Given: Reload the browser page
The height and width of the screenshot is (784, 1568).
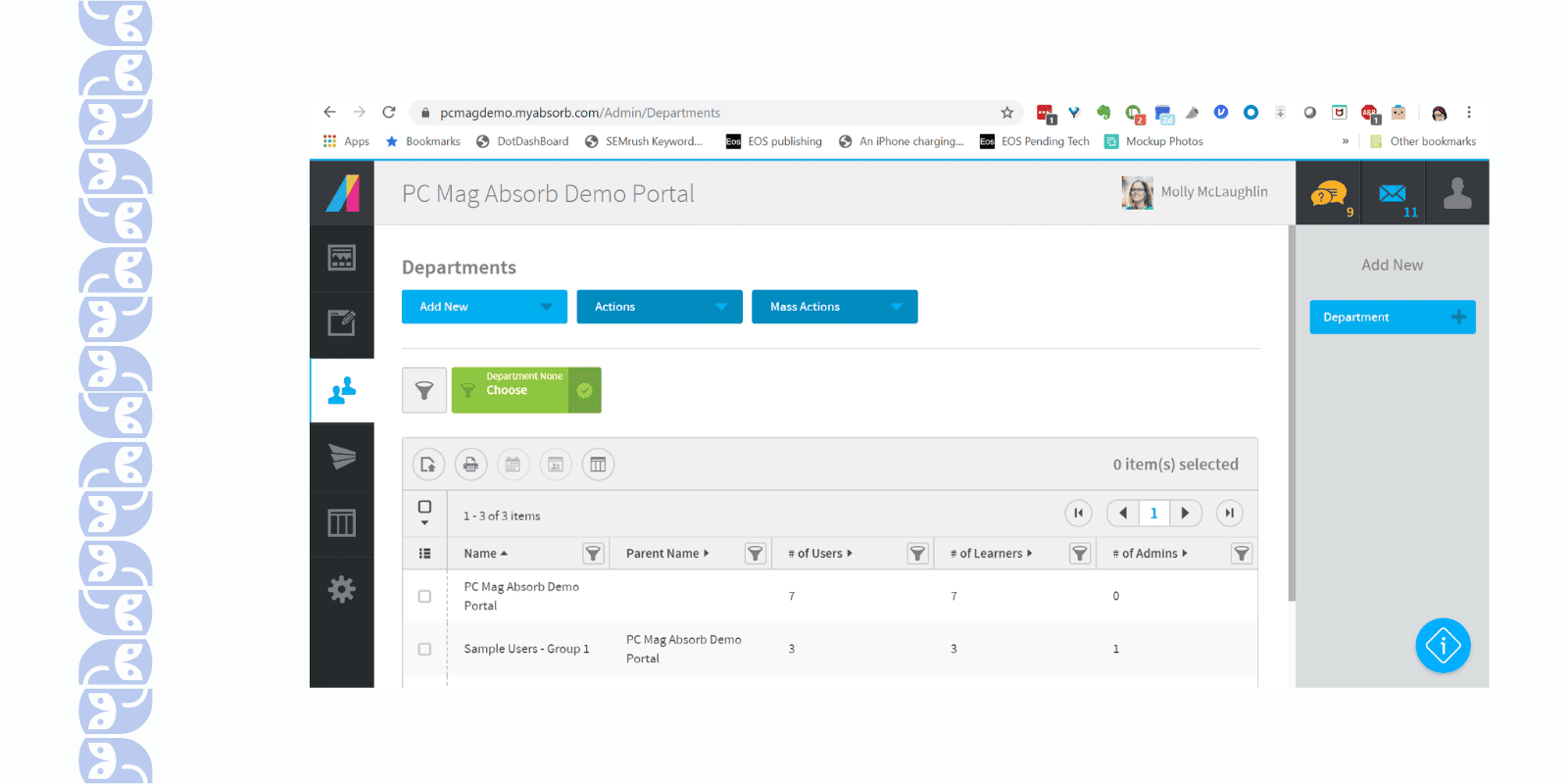Looking at the screenshot, I should (389, 113).
